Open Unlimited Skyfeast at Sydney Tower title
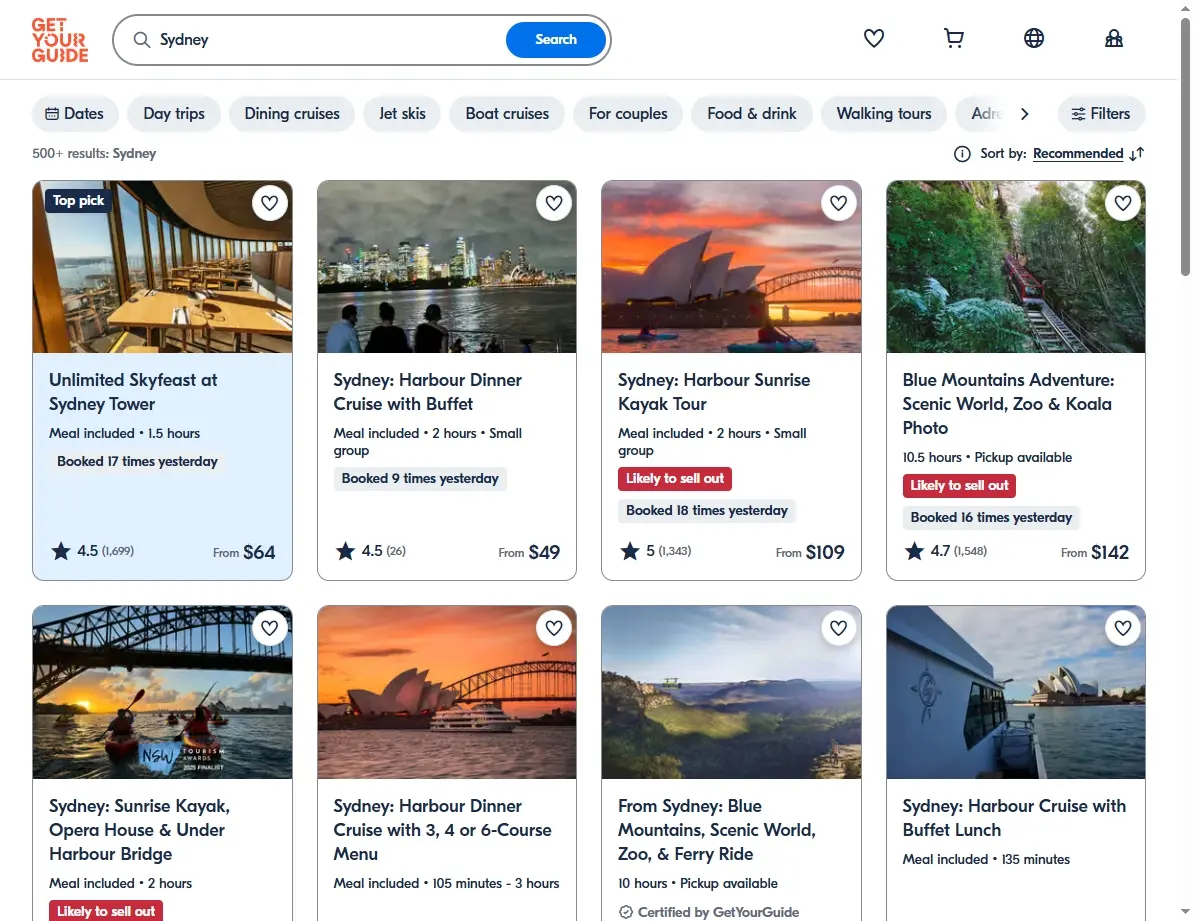Viewport: 1193px width, 921px height. (133, 392)
